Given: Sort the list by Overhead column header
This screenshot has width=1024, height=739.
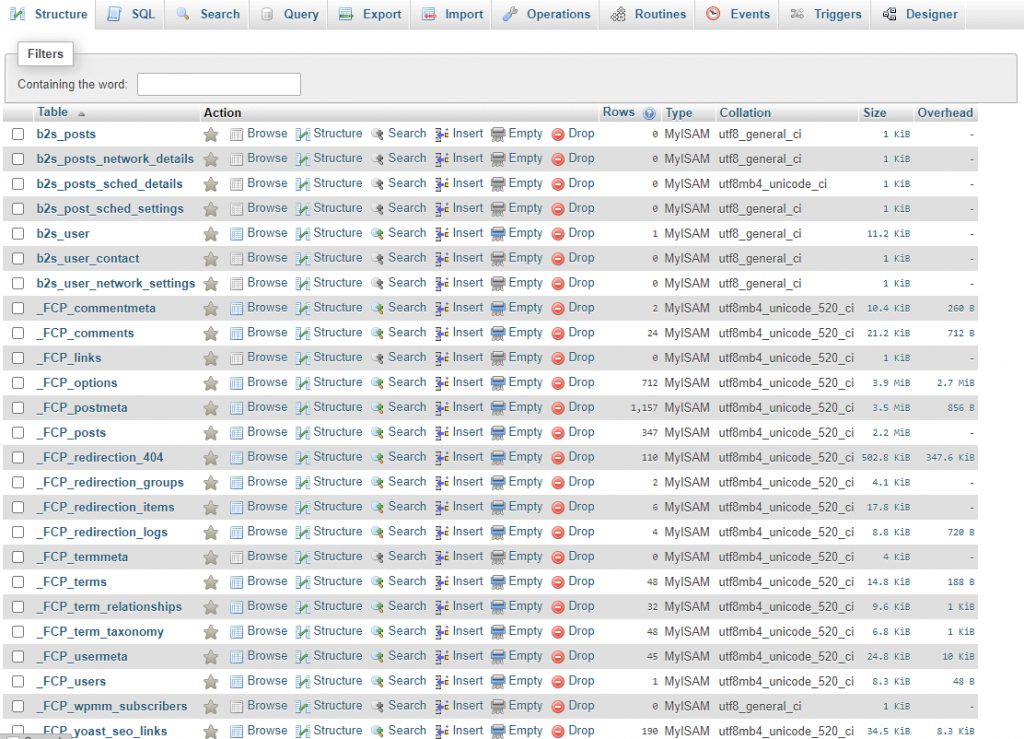Looking at the screenshot, I should coord(944,113).
